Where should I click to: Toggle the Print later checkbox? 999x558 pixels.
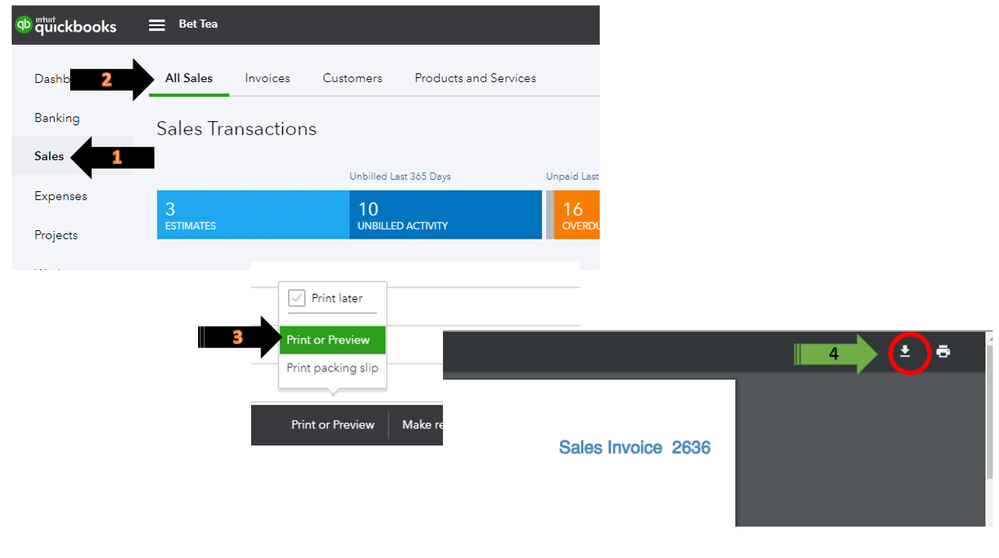tap(296, 298)
